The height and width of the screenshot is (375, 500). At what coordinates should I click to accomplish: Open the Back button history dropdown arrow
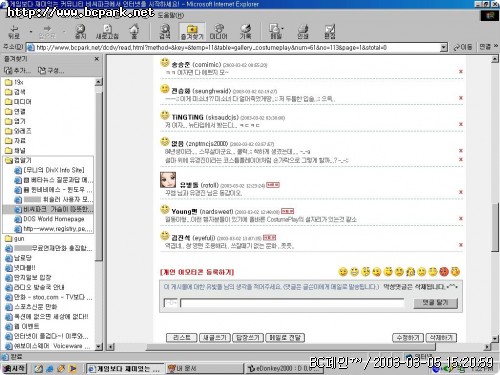(x=31, y=32)
